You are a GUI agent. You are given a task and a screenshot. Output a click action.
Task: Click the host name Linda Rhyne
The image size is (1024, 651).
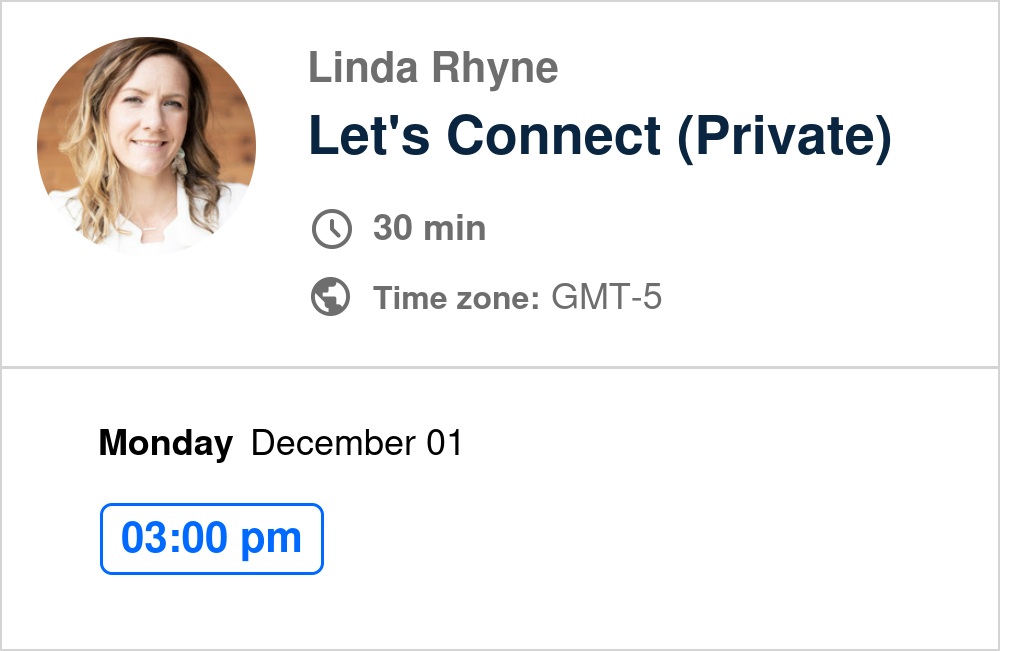tap(433, 69)
